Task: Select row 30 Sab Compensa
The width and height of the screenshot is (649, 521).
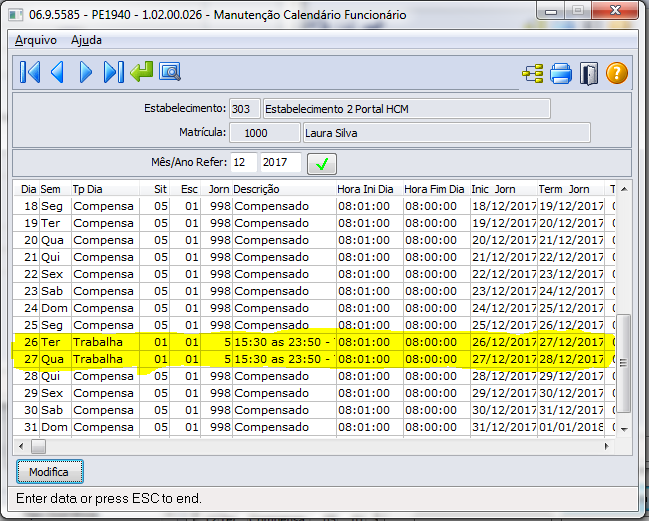Action: click(x=314, y=410)
